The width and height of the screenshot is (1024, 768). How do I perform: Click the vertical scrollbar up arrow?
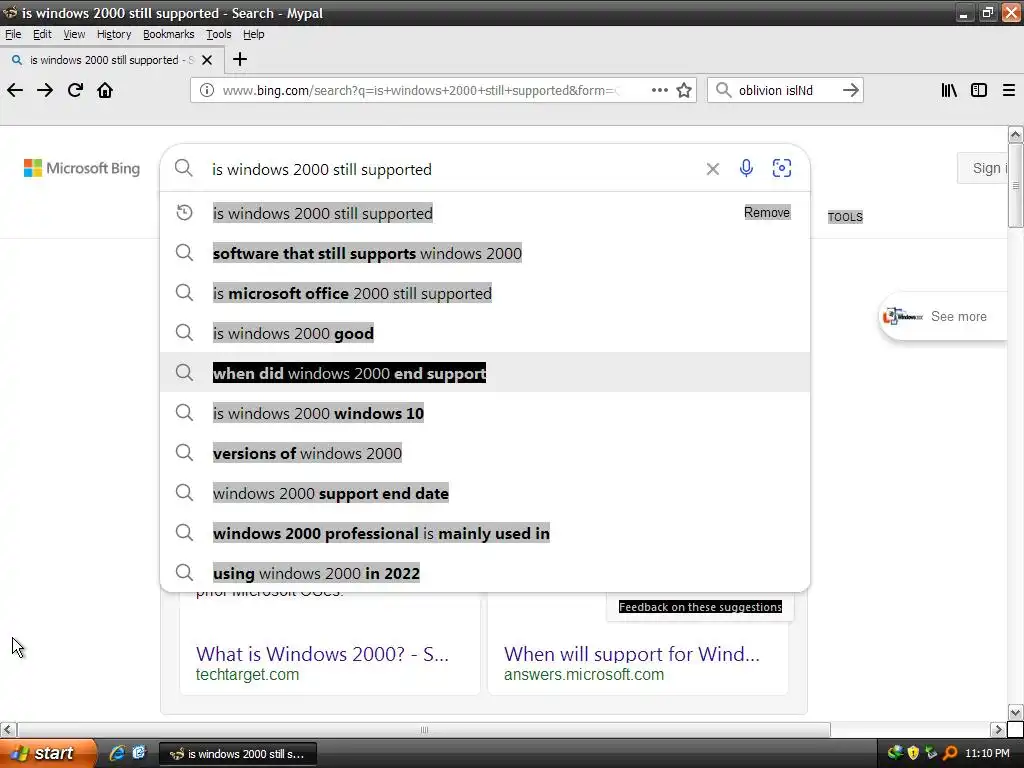coord(1015,135)
